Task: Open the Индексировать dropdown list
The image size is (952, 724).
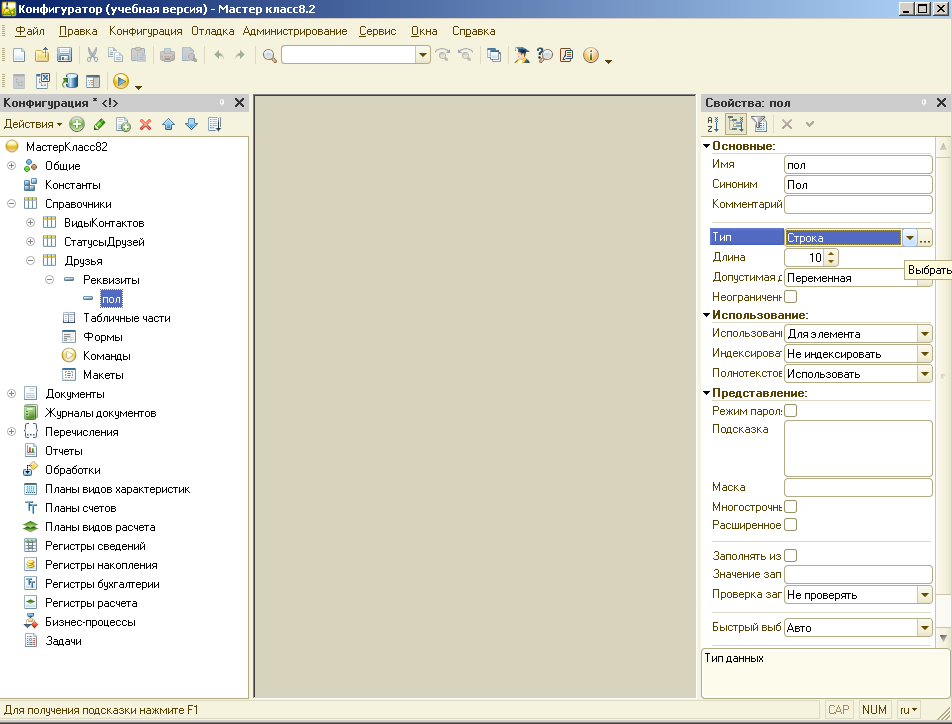Action: tap(924, 354)
